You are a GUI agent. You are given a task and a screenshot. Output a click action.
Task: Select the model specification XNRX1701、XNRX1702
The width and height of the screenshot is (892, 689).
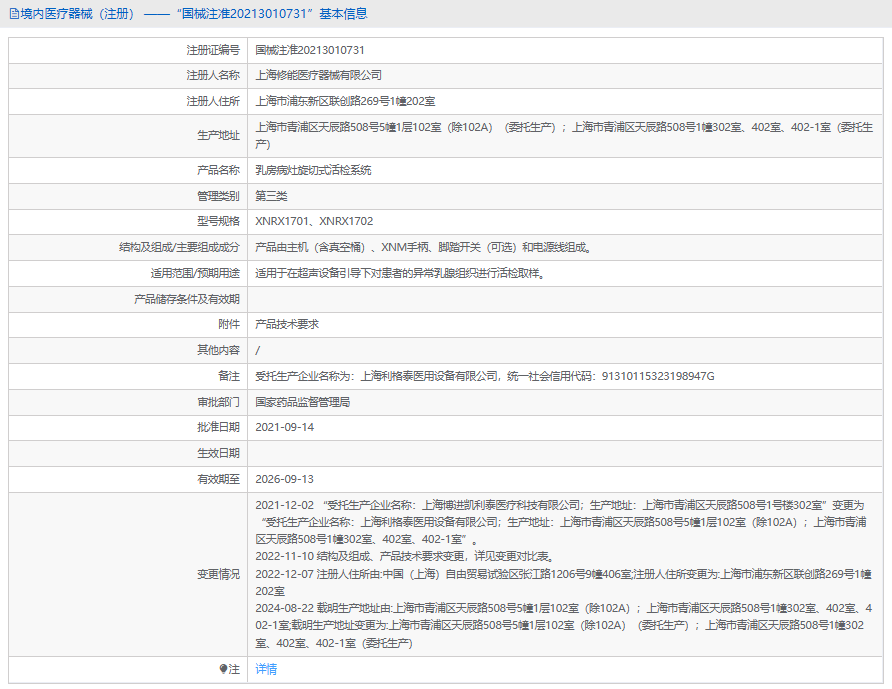click(314, 221)
